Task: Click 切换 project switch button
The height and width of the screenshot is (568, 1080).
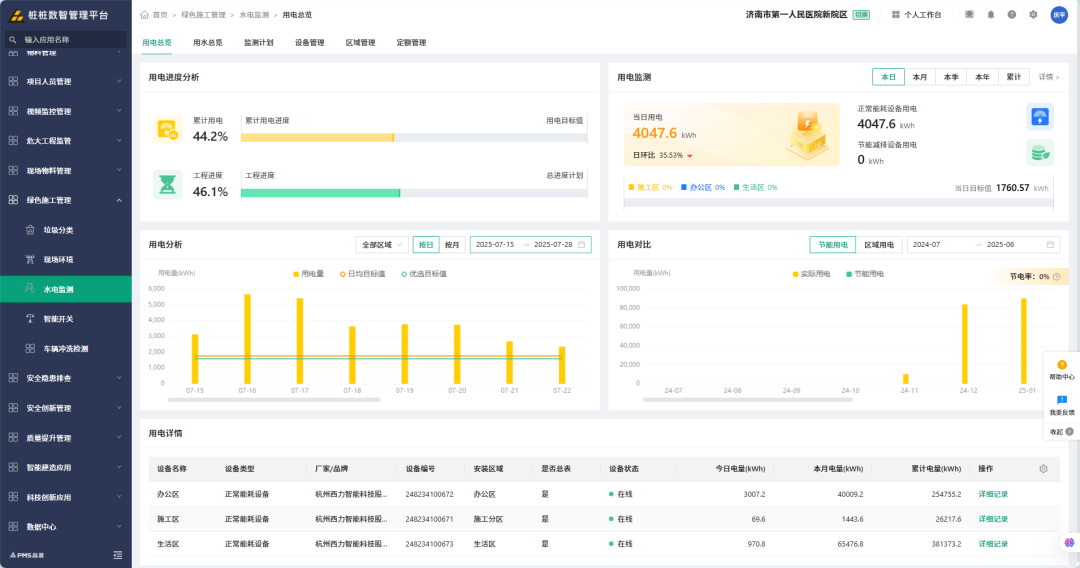Action: pyautogui.click(x=861, y=14)
